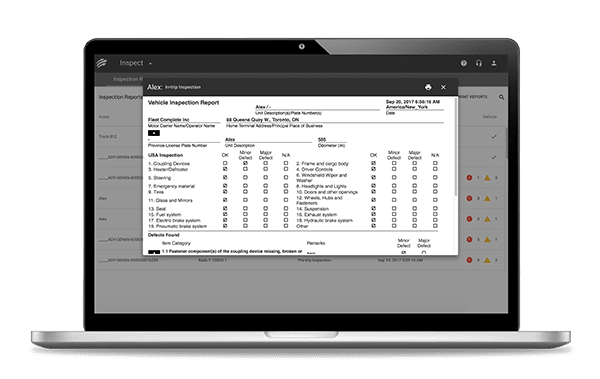Toggle N/A checkbox for Suspension
The image size is (600, 379).
(435, 209)
